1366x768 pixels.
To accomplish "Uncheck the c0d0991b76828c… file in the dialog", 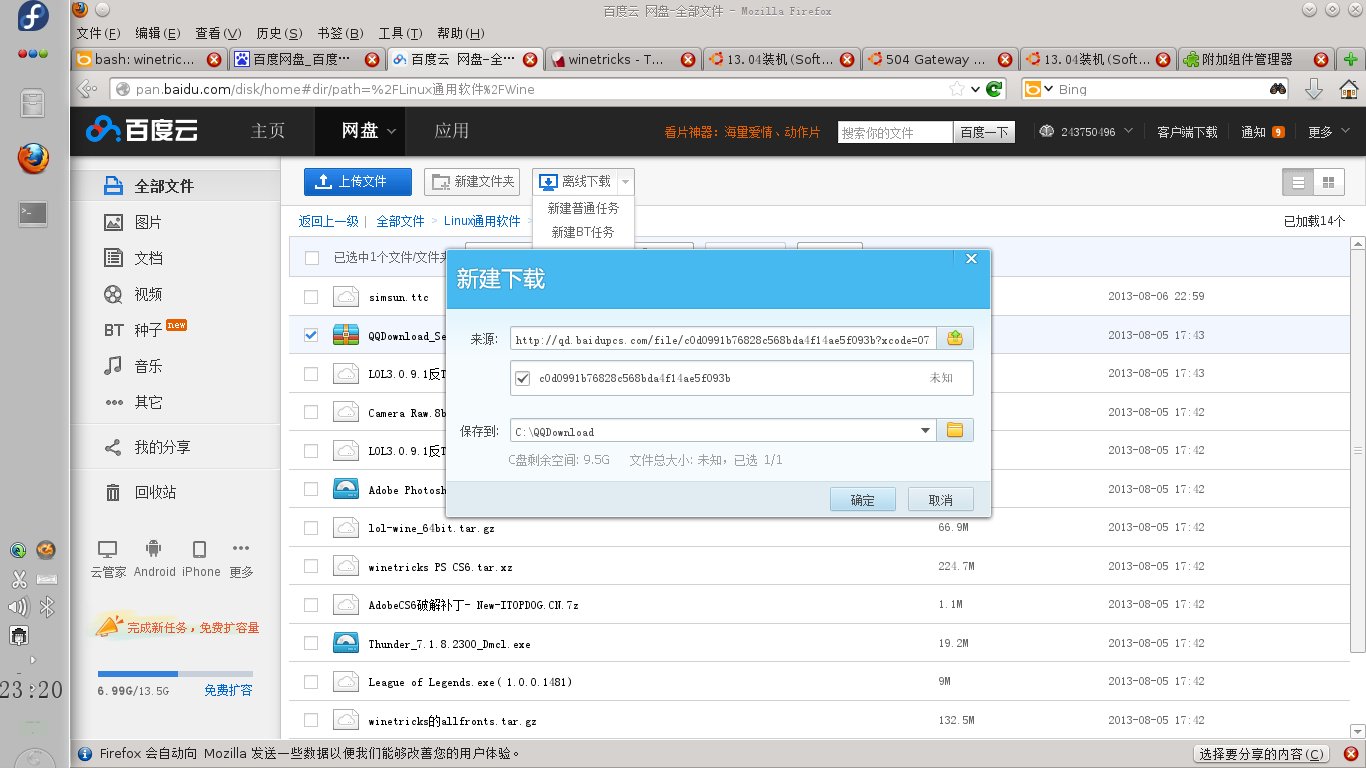I will [522, 378].
